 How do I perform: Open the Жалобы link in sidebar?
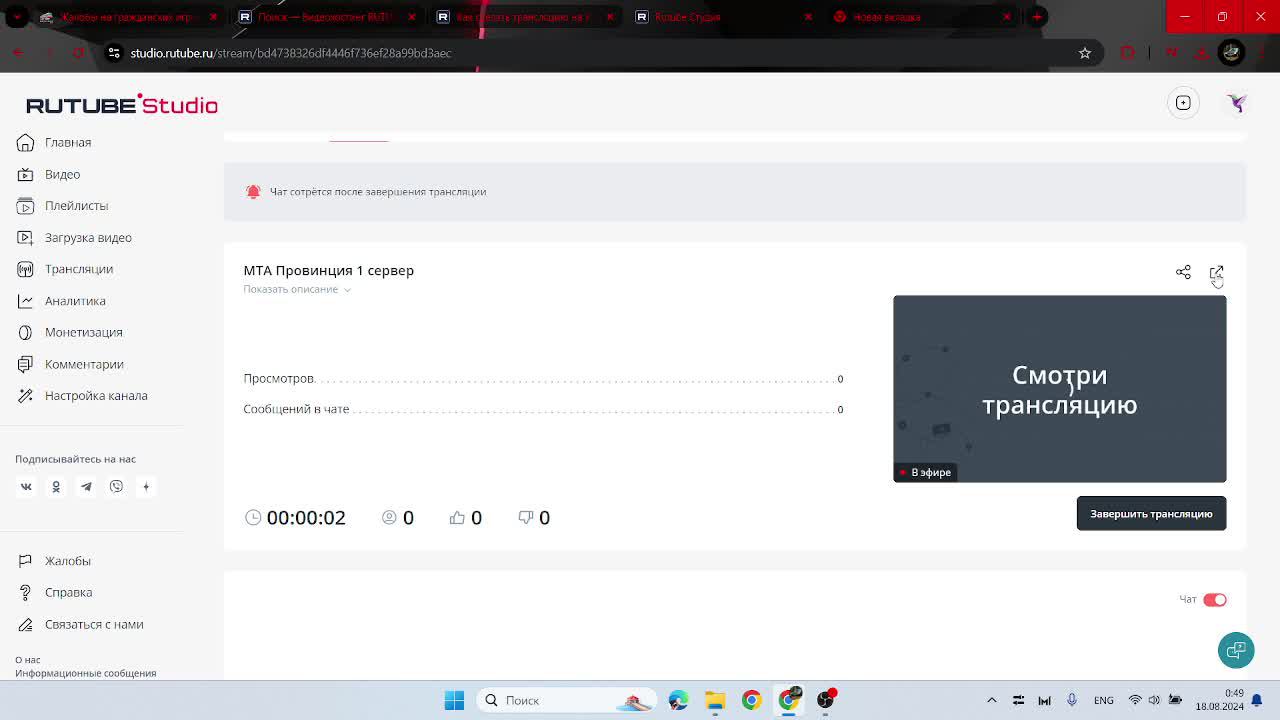(x=54, y=561)
